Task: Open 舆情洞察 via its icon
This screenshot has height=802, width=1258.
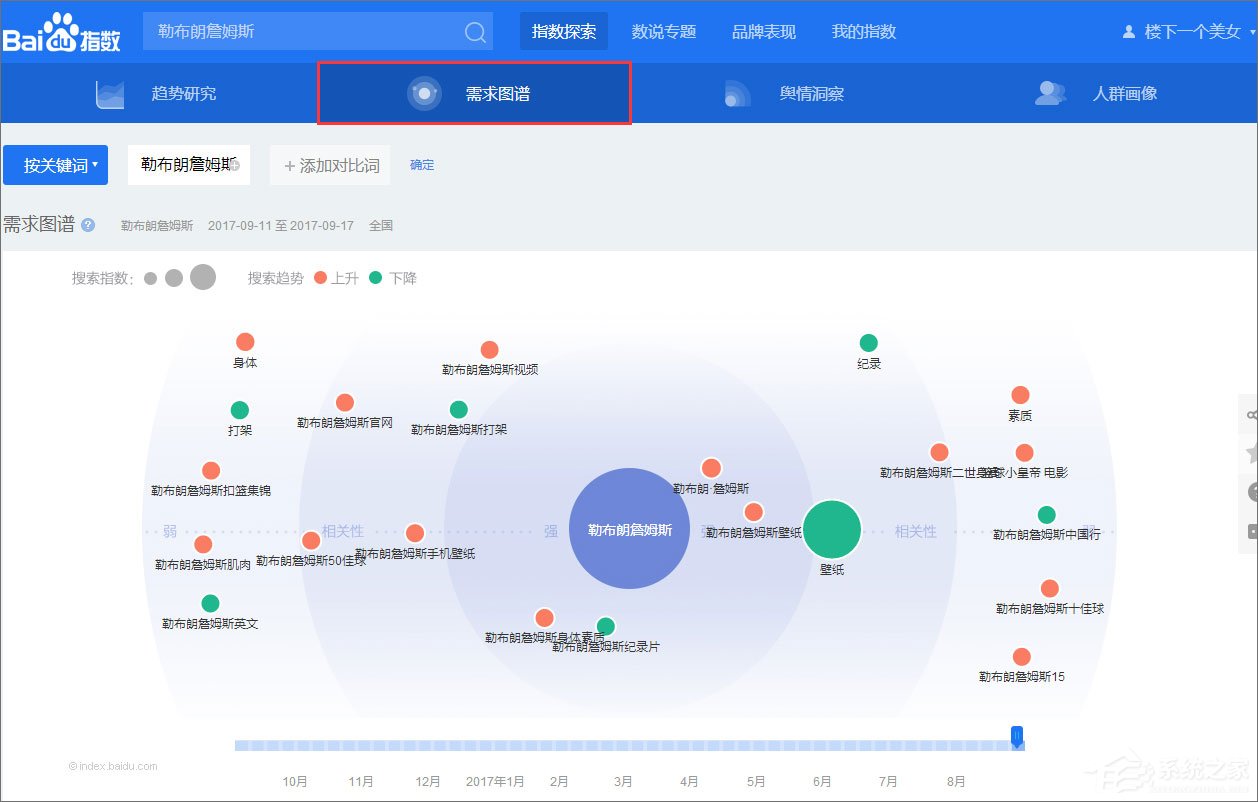Action: pyautogui.click(x=737, y=93)
